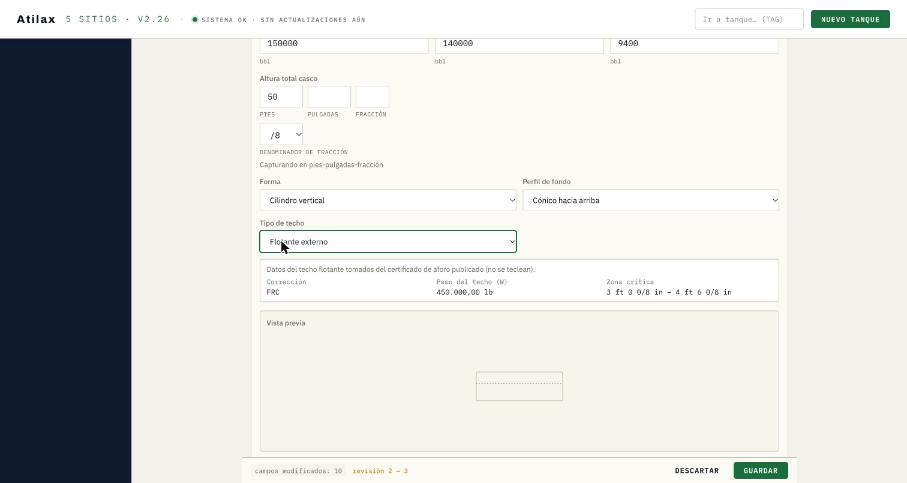
Task: Click the field containing 140000
Action: click(x=519, y=45)
